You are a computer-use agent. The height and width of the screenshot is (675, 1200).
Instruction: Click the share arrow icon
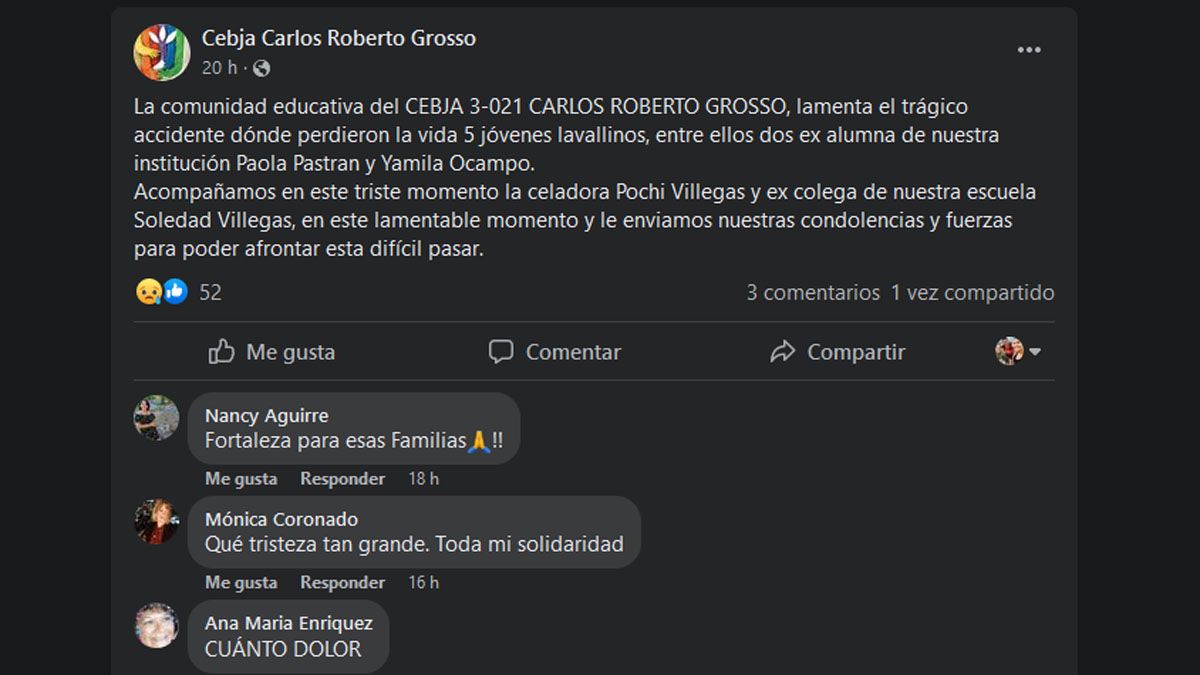pyautogui.click(x=782, y=352)
